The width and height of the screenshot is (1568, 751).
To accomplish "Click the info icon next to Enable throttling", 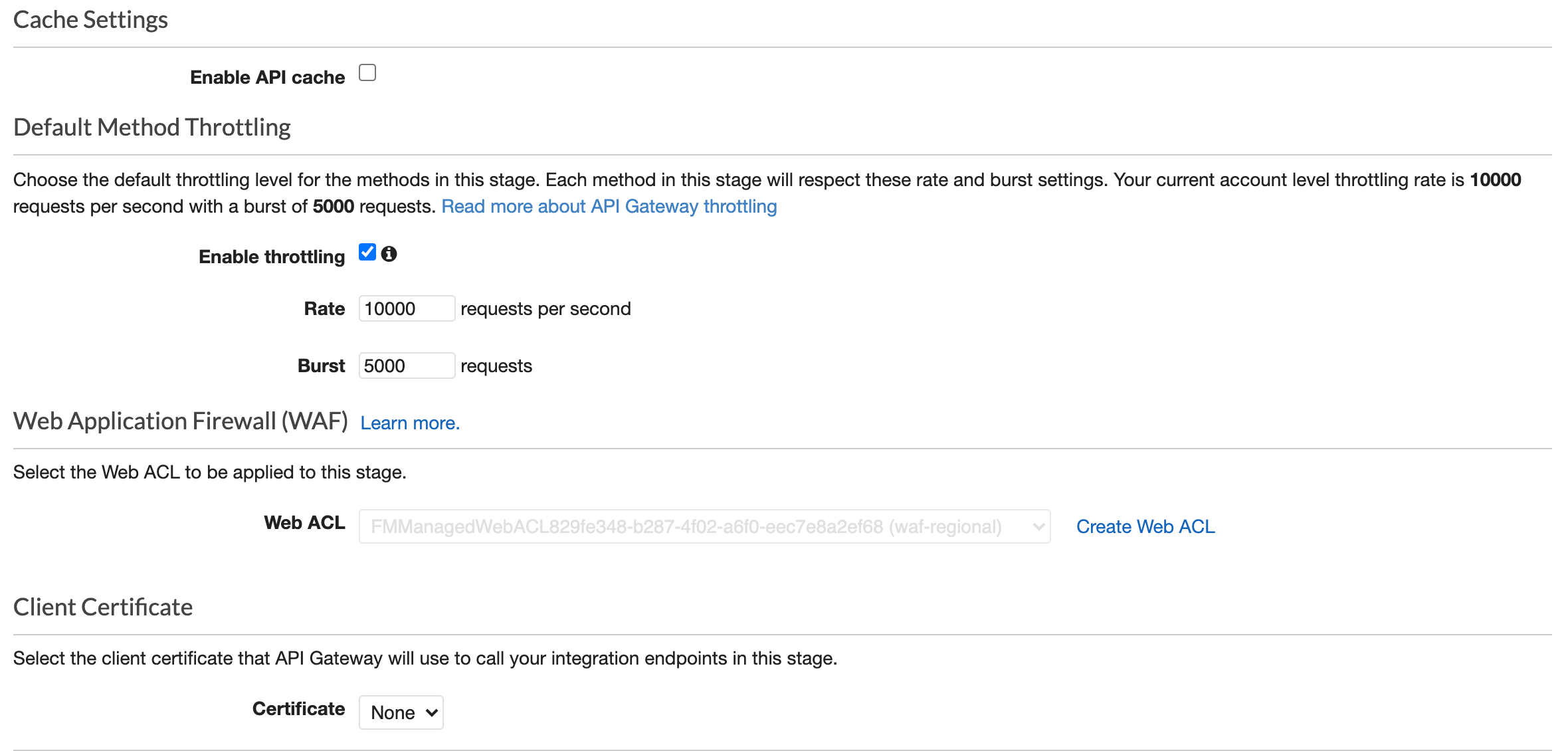I will [390, 253].
